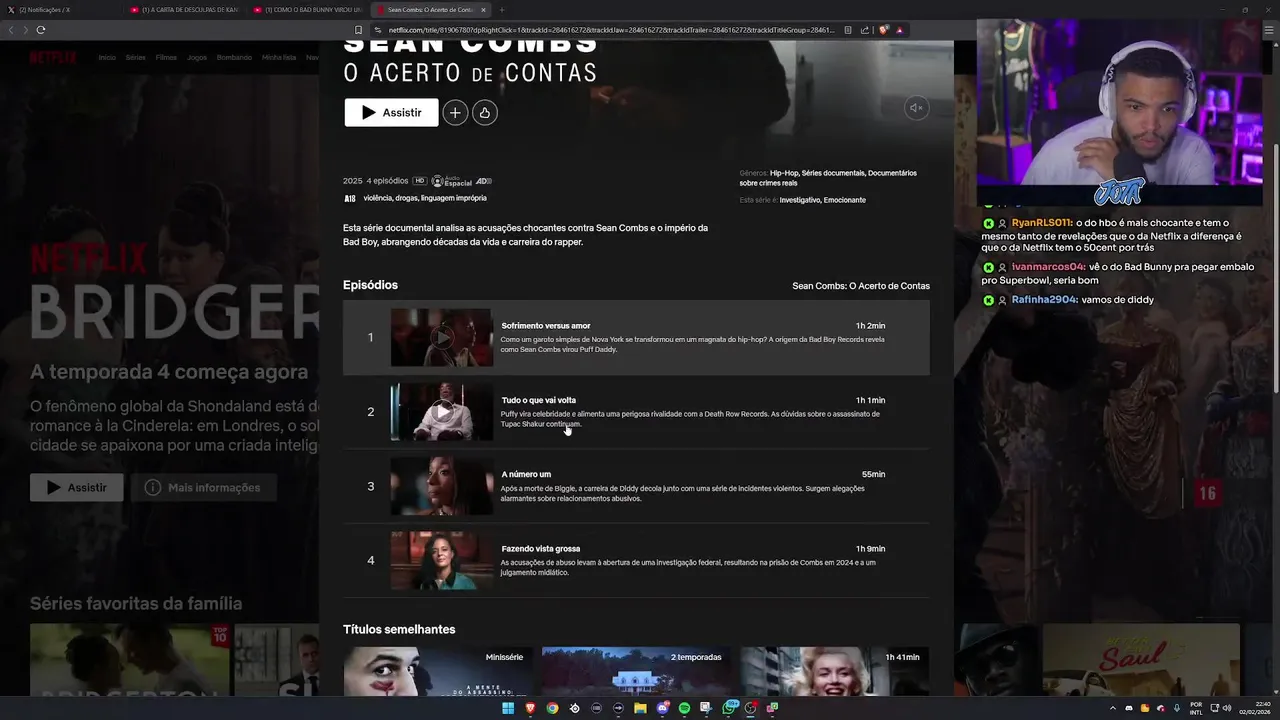Click the Emocionante tag link
The width and height of the screenshot is (1280, 720).
(845, 200)
